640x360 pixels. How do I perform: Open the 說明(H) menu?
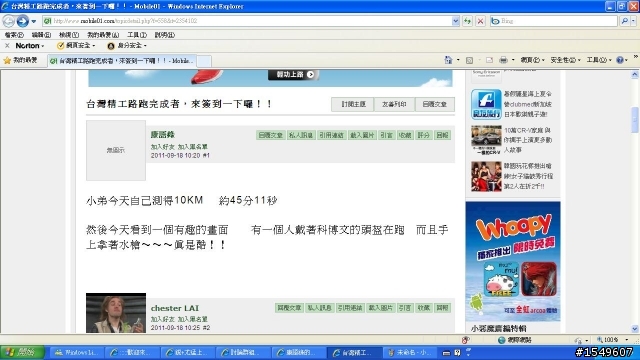164,35
